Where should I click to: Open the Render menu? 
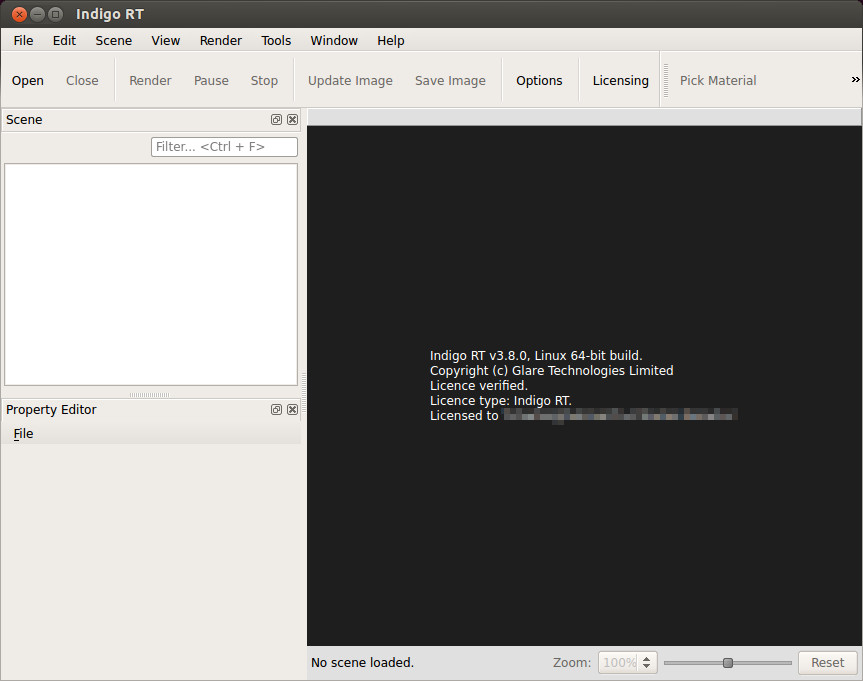click(x=220, y=41)
